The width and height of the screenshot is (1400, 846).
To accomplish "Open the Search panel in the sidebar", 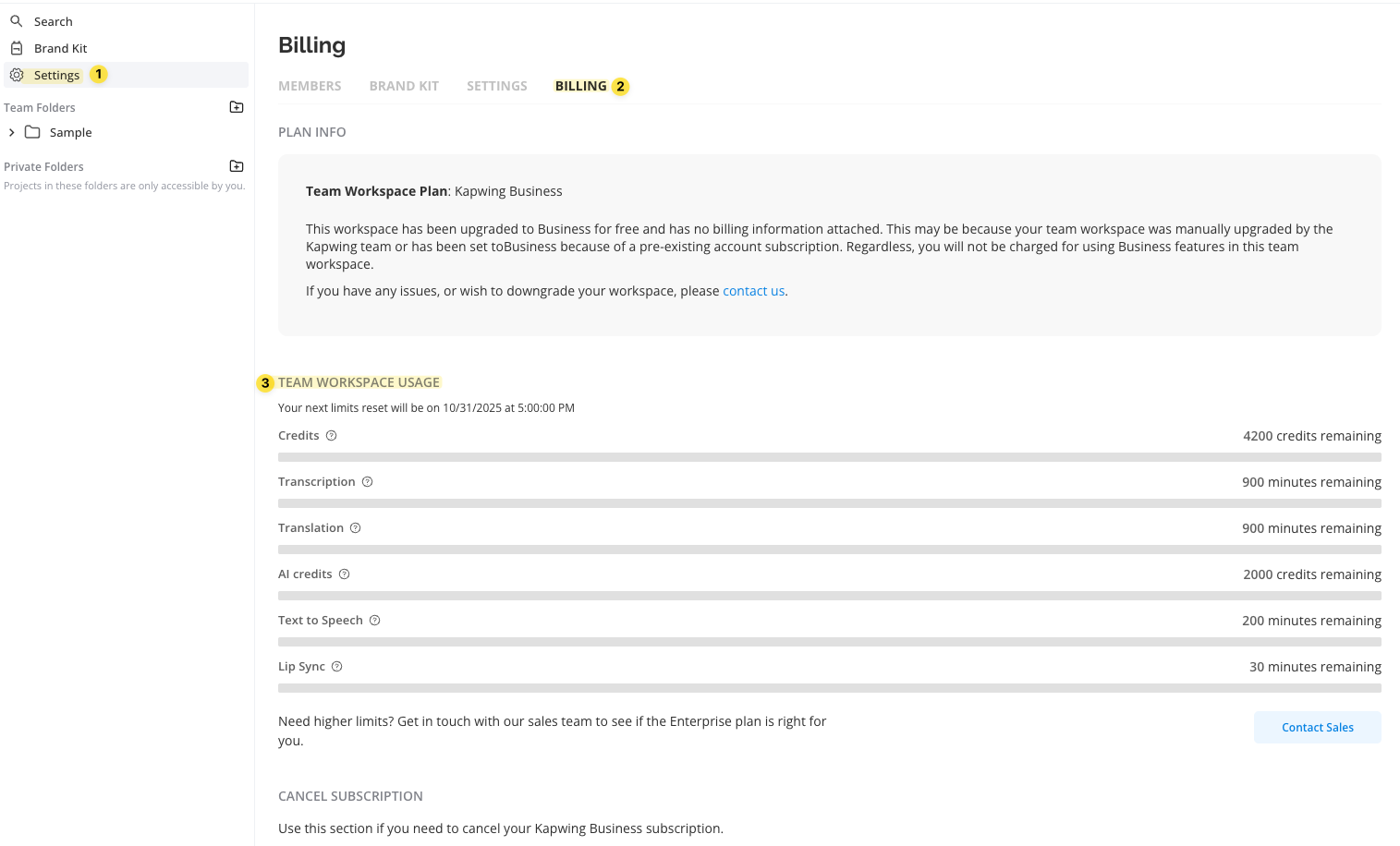I will [53, 20].
